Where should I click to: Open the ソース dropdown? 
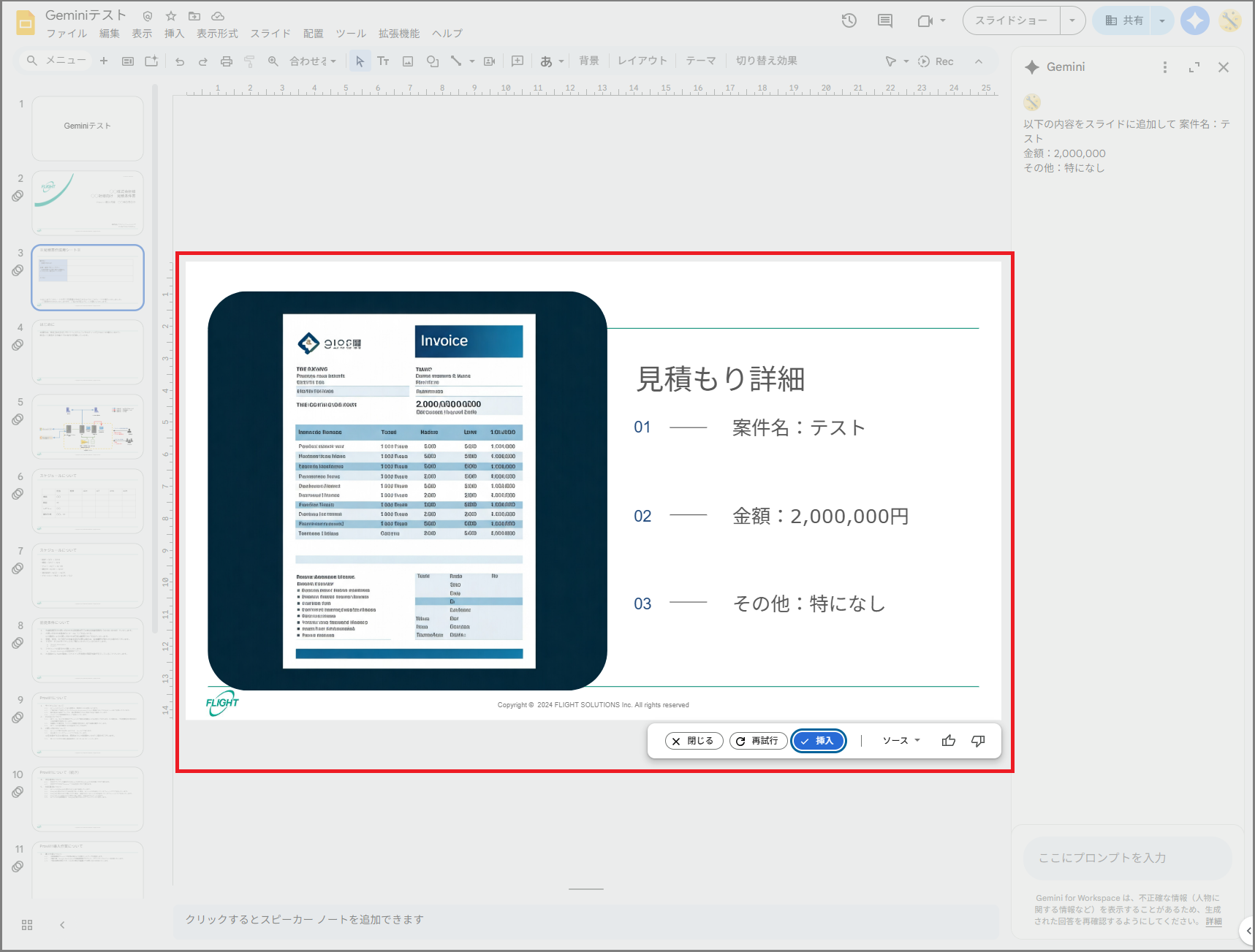[x=901, y=741]
